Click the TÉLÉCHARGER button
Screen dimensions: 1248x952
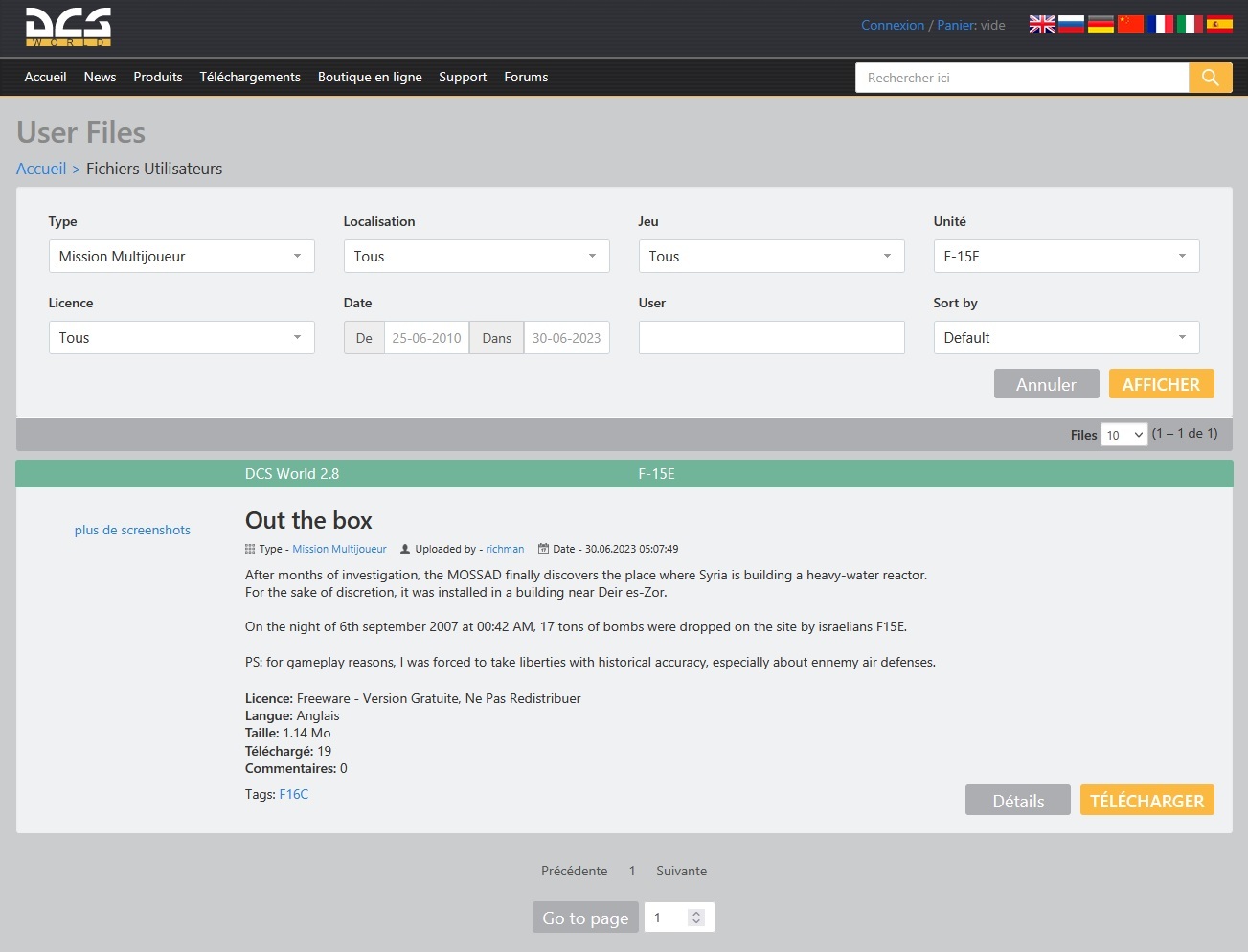coord(1147,801)
